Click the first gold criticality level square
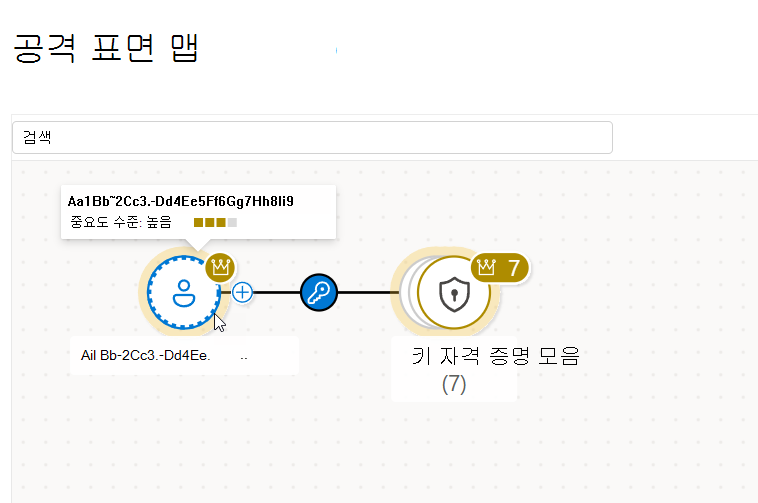Viewport: 758px width, 503px height. tap(198, 222)
